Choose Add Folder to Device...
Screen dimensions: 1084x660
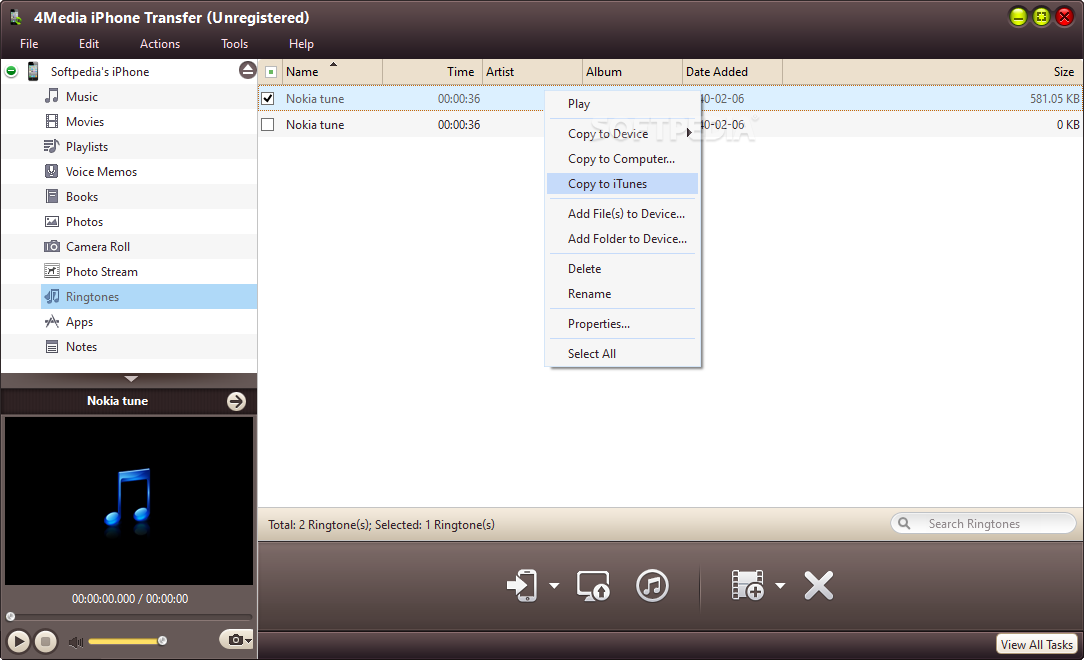click(622, 238)
